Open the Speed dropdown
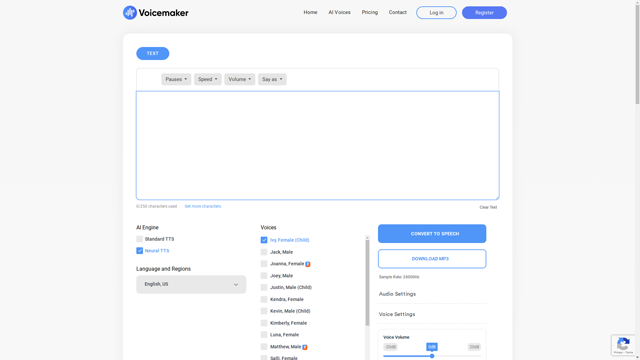The height and width of the screenshot is (360, 640). (x=208, y=79)
